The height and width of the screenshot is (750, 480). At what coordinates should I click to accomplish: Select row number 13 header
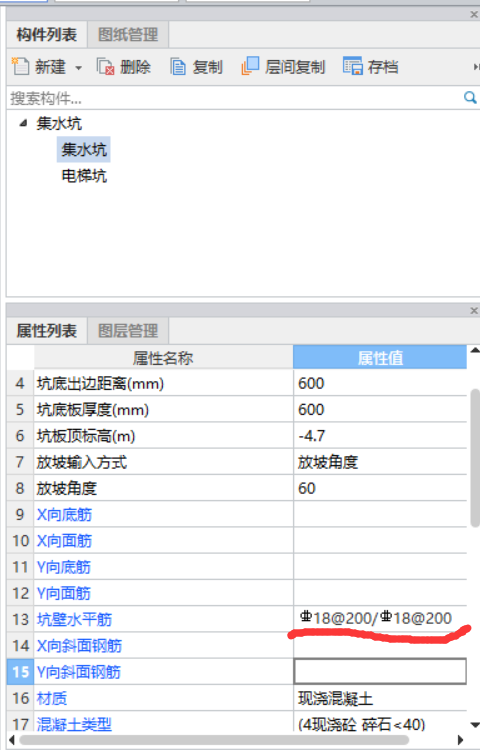pos(20,619)
